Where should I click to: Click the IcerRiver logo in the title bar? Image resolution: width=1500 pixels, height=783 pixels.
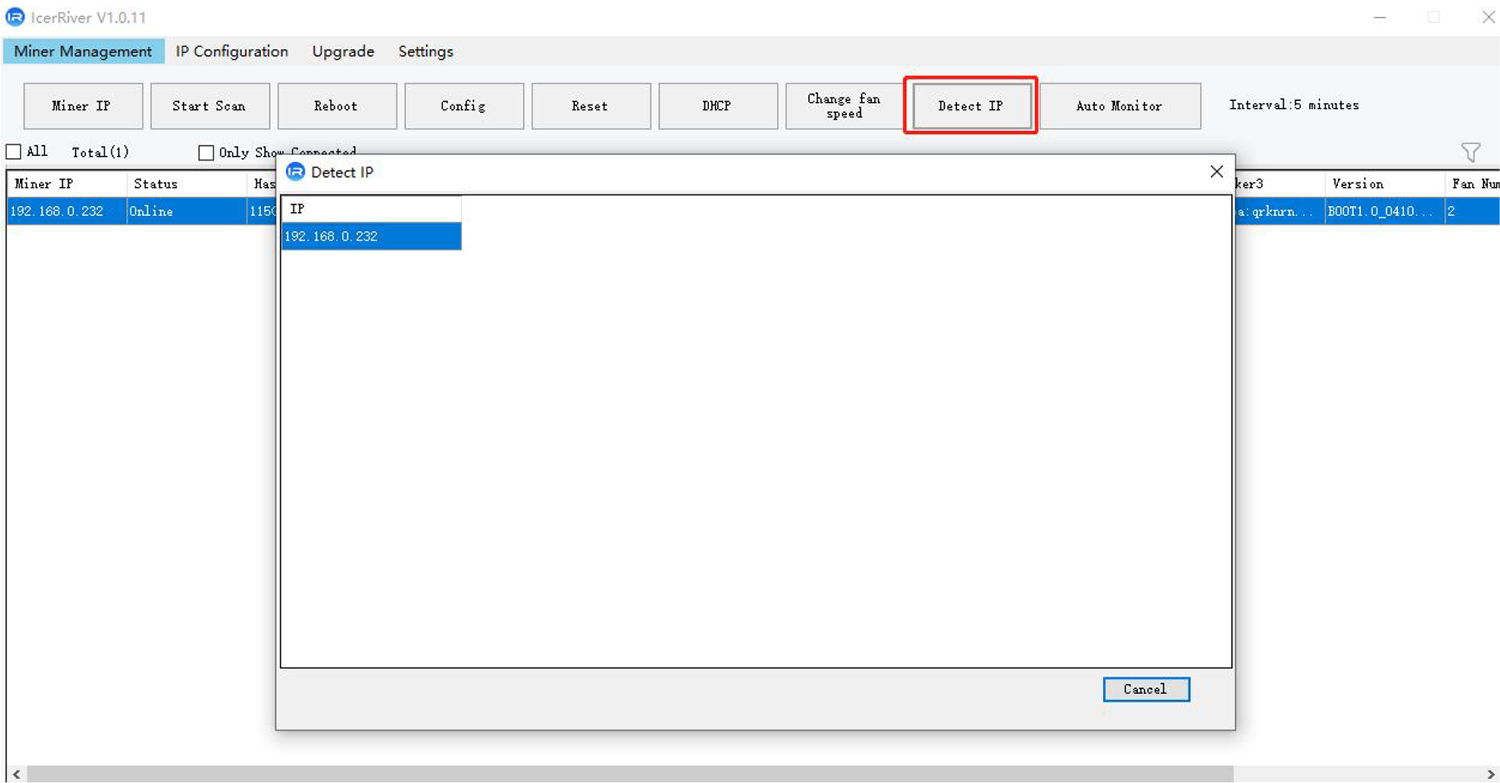point(14,16)
